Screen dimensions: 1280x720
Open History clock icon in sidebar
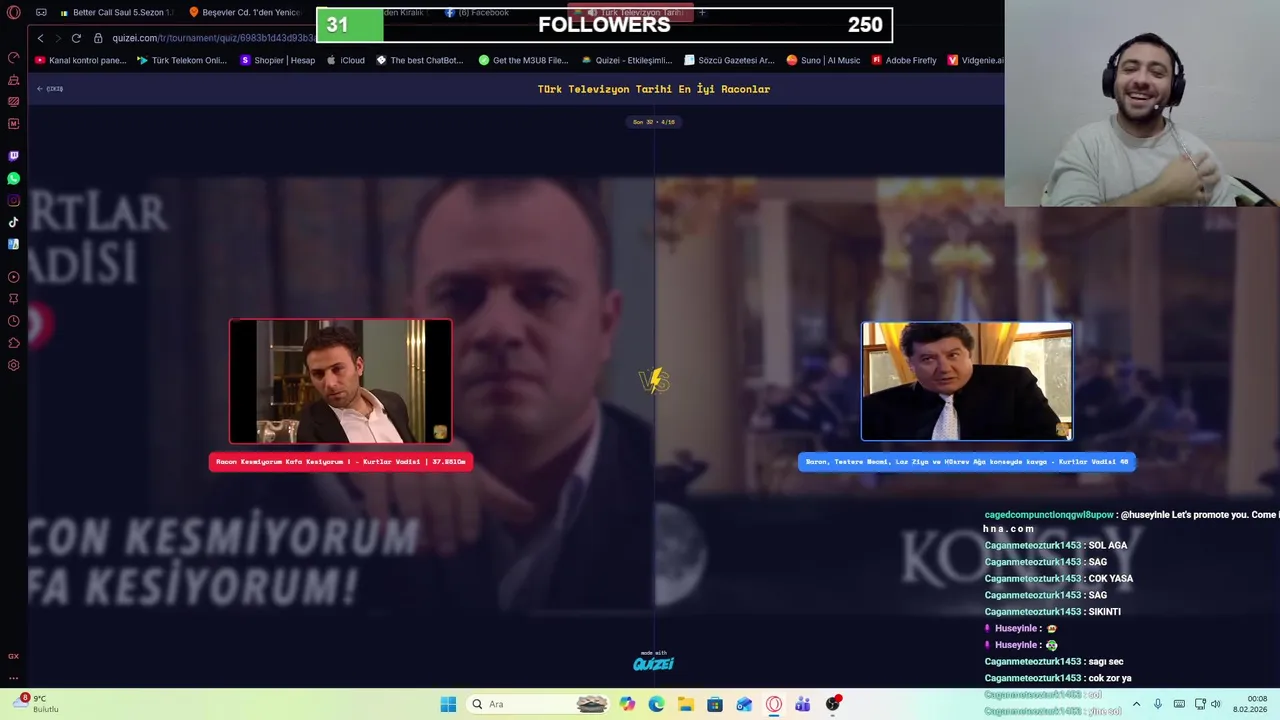pos(14,321)
